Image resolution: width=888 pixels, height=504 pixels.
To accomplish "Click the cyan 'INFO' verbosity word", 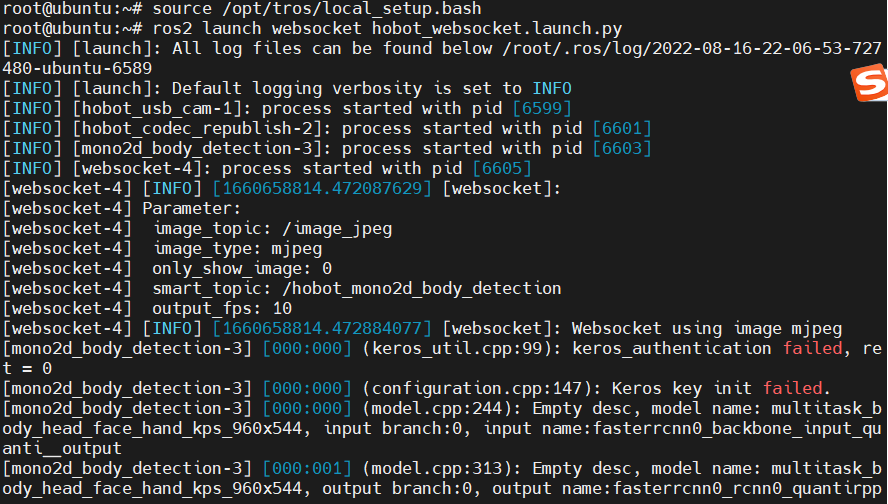I will pyautogui.click(x=552, y=88).
